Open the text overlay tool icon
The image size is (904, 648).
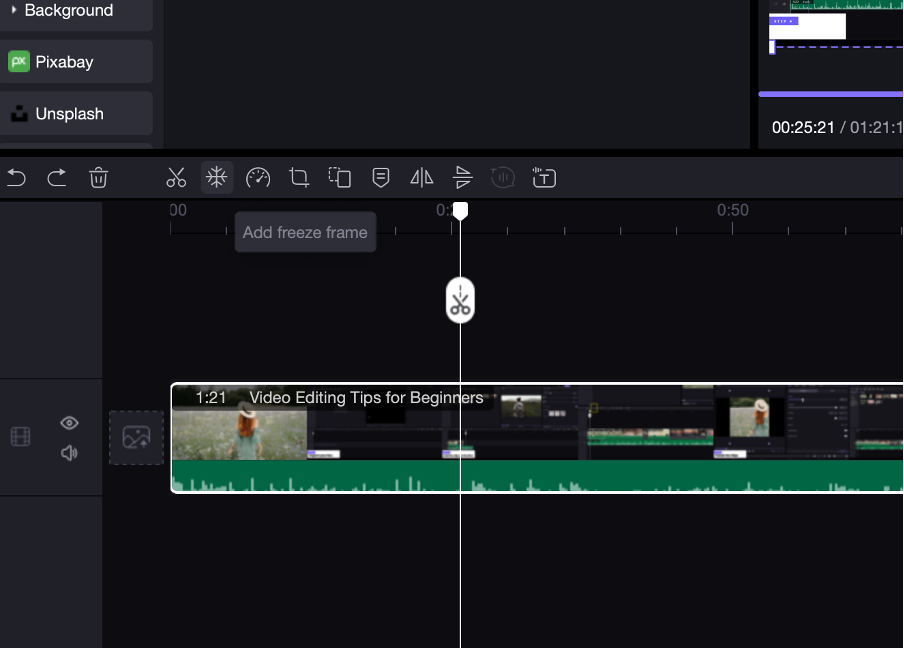(x=544, y=178)
